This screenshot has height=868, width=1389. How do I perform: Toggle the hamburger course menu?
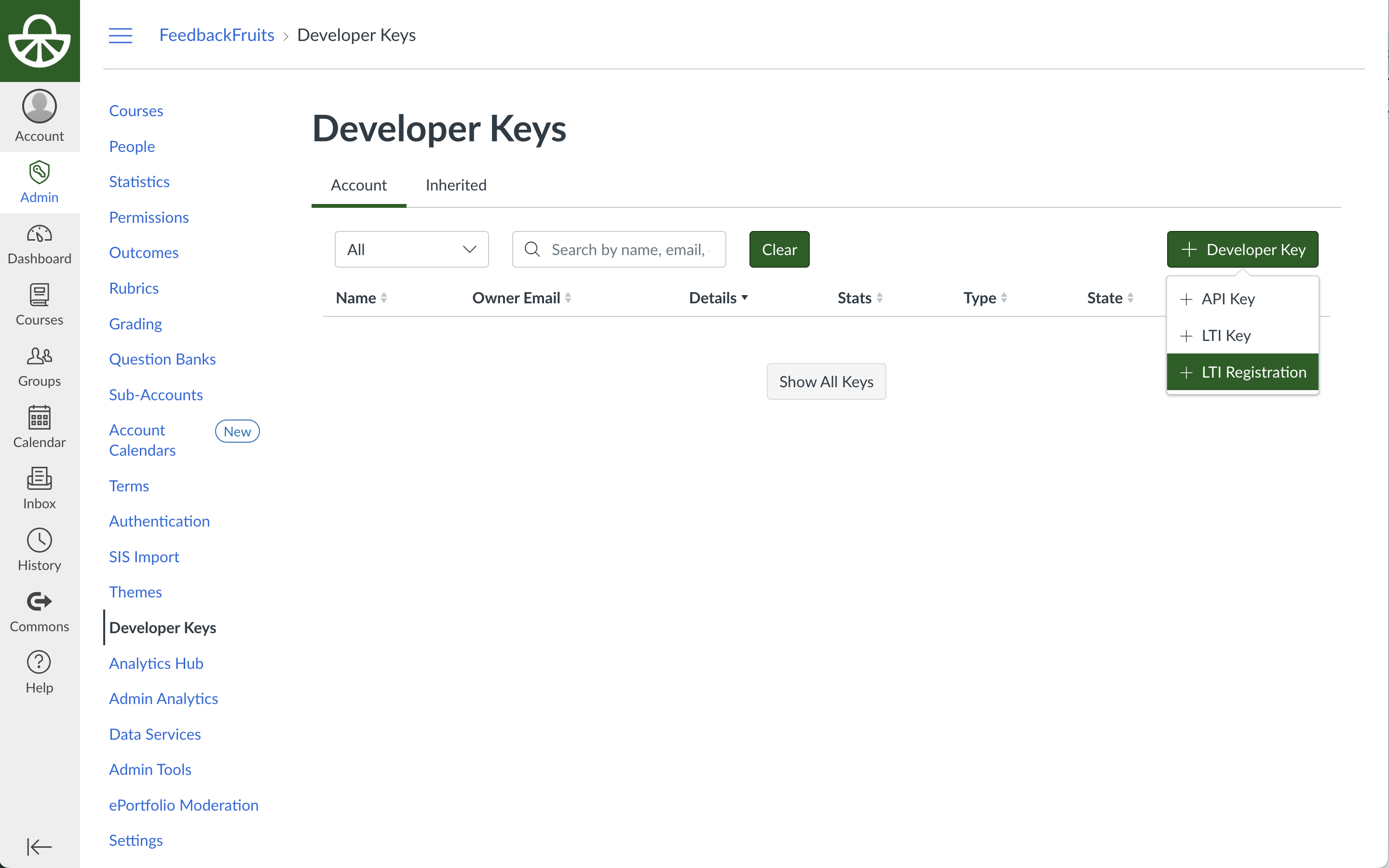click(121, 36)
